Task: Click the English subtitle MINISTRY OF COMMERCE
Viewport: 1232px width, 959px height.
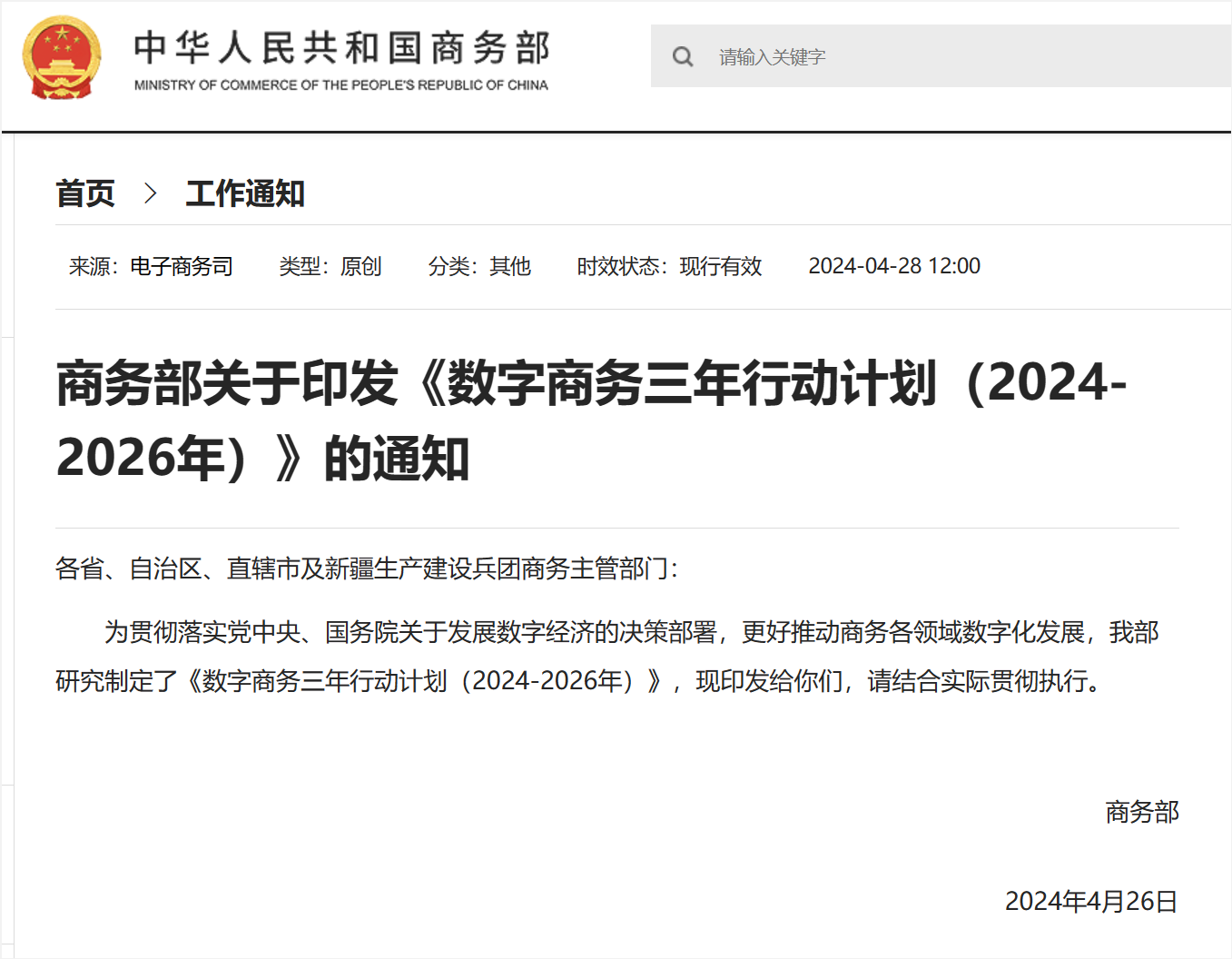Action: click(x=341, y=85)
